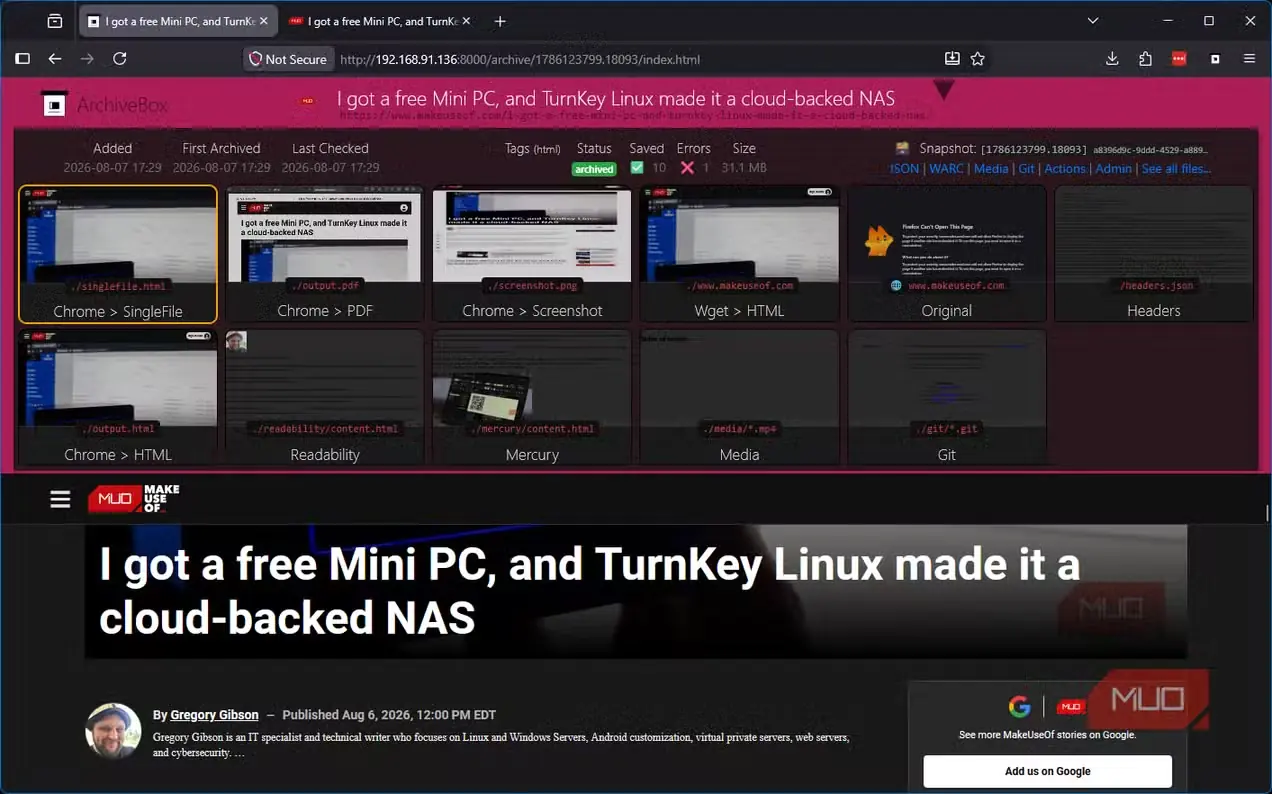
Task: Select the Chrome > SingleFile thumbnail
Action: (118, 254)
